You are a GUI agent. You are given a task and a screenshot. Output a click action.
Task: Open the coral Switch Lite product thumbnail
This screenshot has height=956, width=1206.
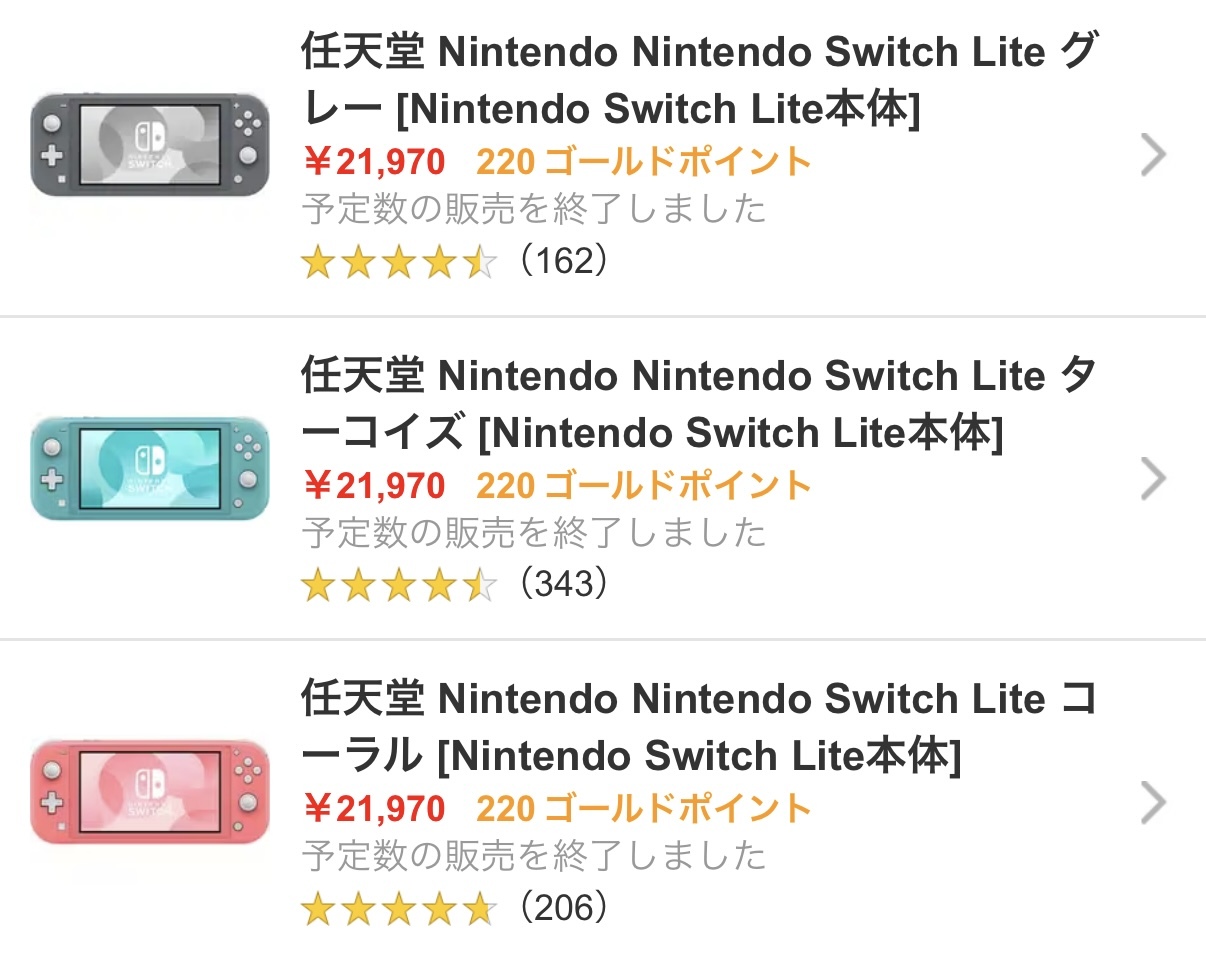tap(150, 792)
